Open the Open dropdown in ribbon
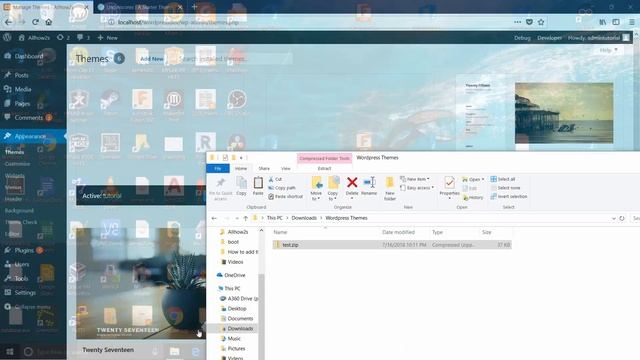 click(x=473, y=179)
